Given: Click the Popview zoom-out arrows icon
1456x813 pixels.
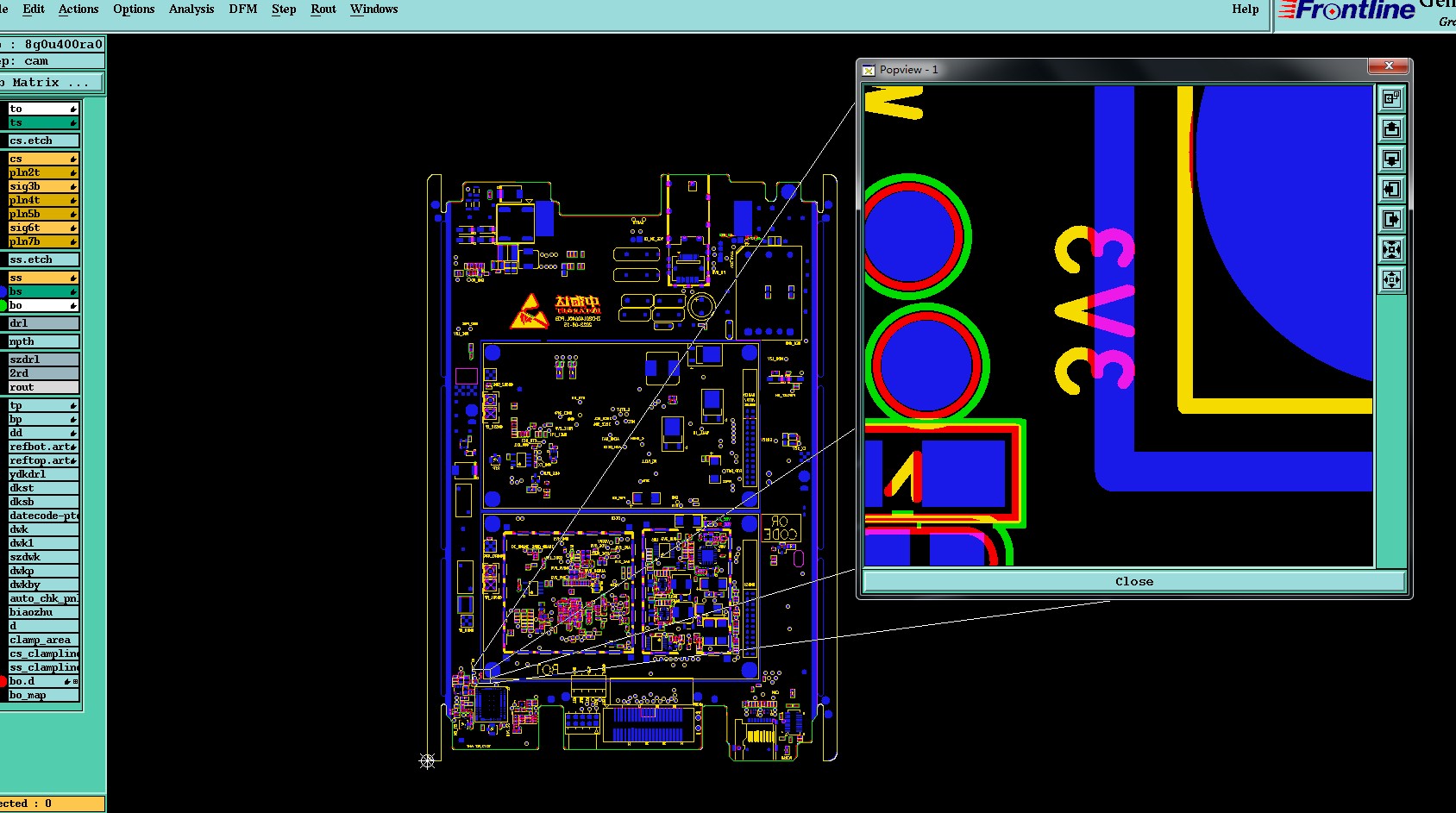Looking at the screenshot, I should pyautogui.click(x=1391, y=280).
